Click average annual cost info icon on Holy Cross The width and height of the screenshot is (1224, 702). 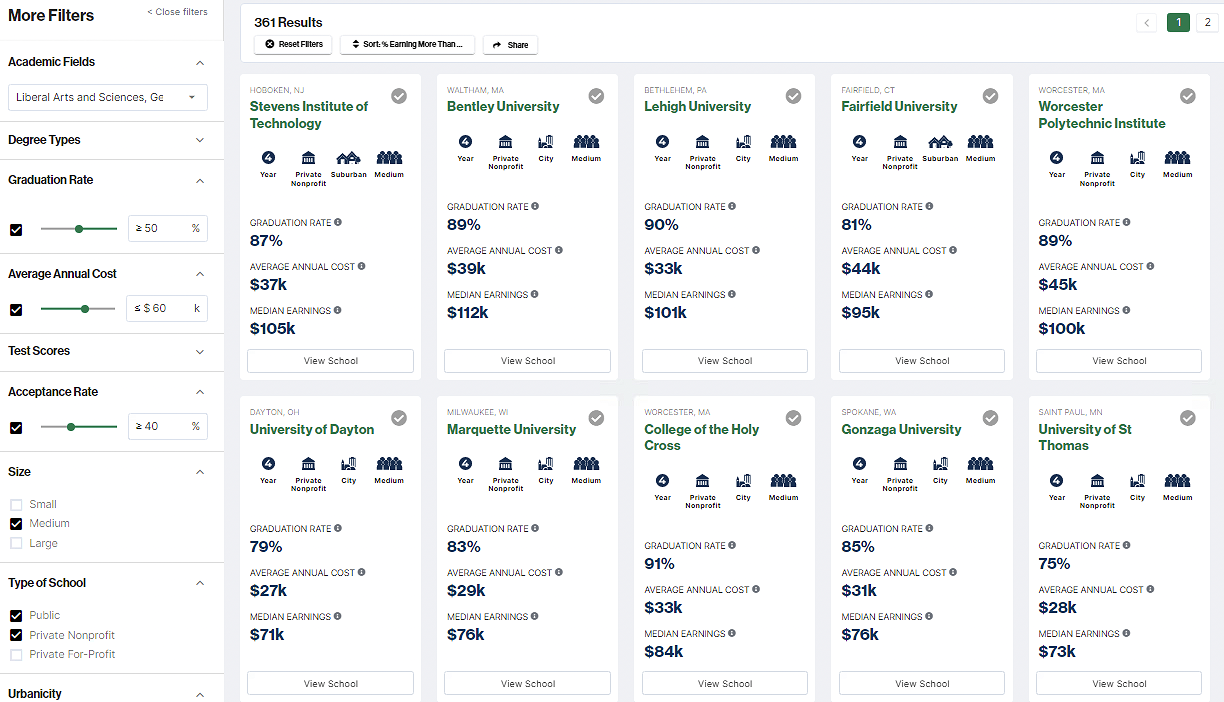pos(758,589)
